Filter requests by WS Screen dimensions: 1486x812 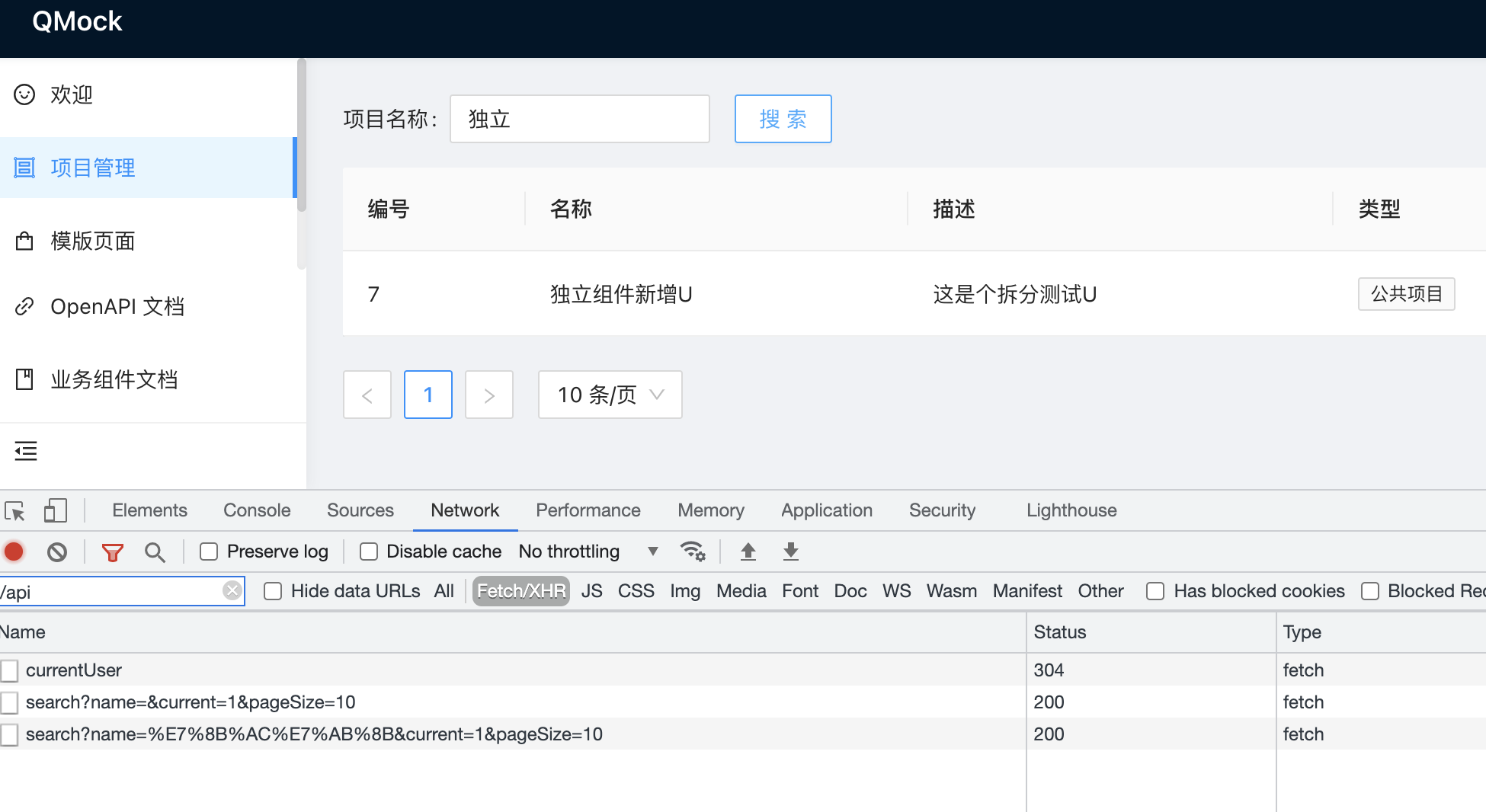coord(897,591)
